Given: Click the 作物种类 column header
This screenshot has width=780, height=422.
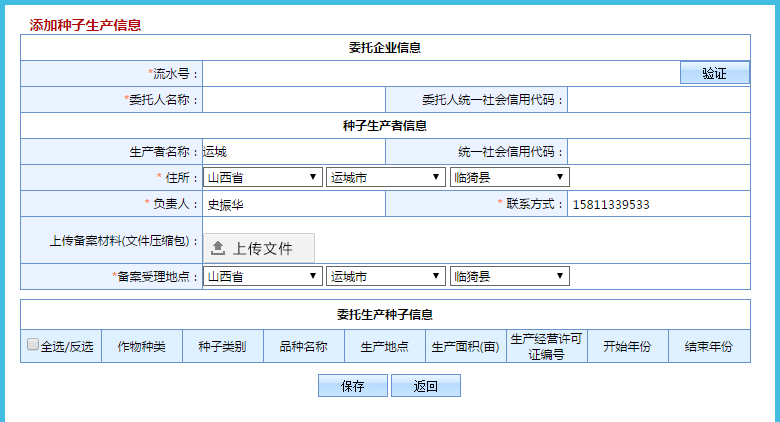Looking at the screenshot, I should 142,346.
